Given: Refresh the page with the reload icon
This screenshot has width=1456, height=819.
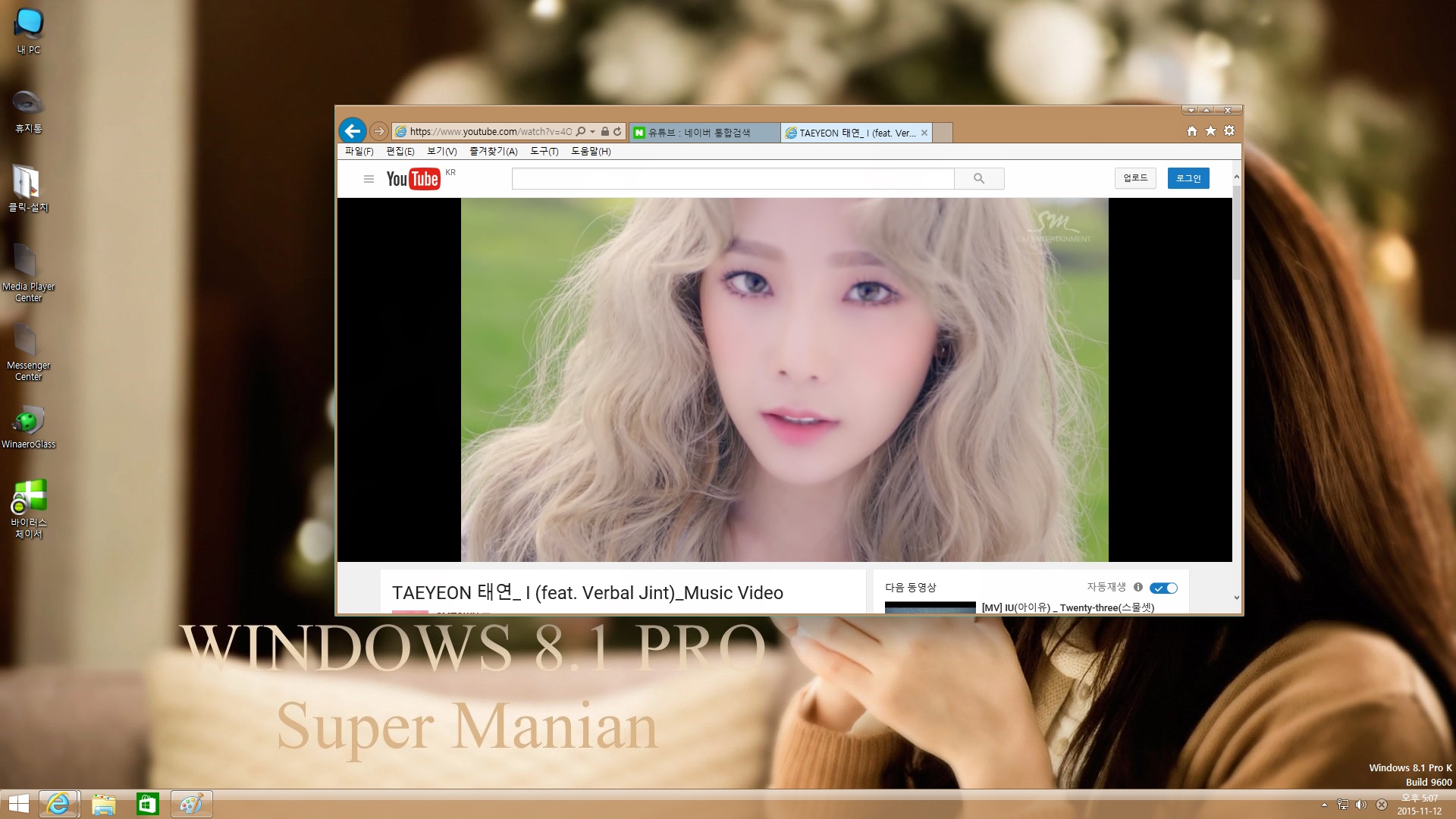Looking at the screenshot, I should (x=617, y=132).
